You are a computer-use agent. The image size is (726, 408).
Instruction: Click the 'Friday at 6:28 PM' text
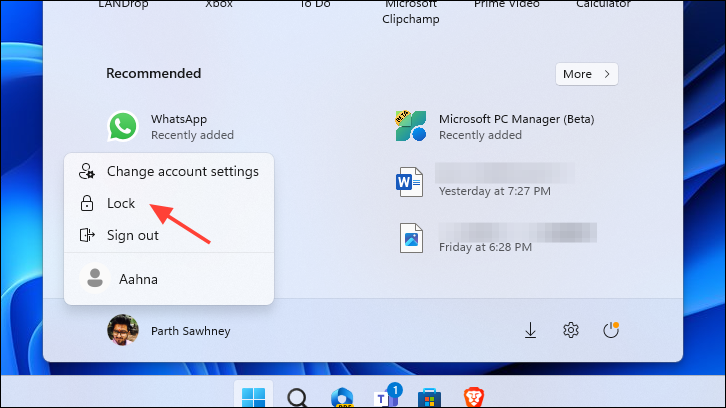[x=485, y=247]
